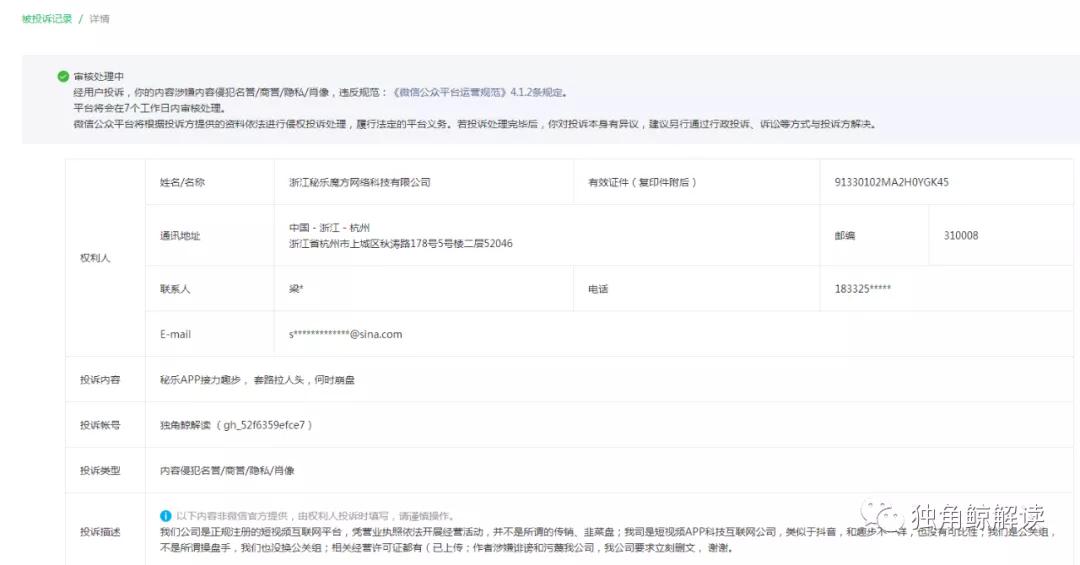Click the 投诉描述 label cell
Viewport: 1080px width, 565px height.
[105, 529]
